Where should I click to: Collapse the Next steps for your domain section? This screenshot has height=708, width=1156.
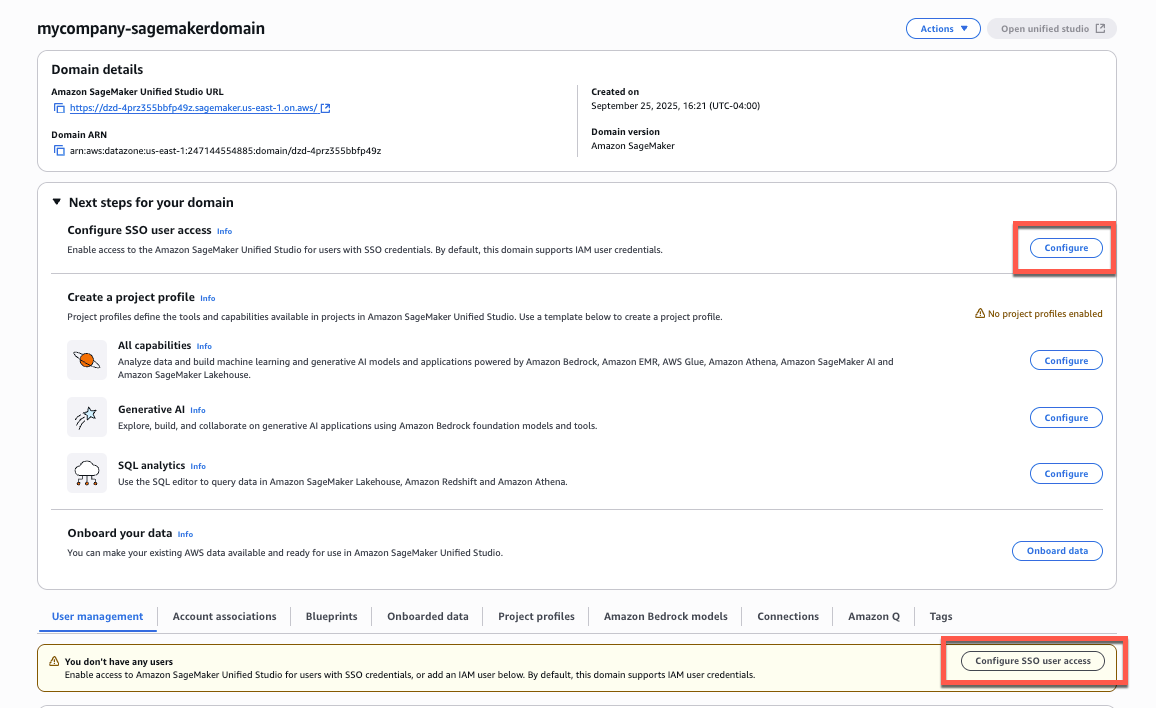[x=57, y=202]
